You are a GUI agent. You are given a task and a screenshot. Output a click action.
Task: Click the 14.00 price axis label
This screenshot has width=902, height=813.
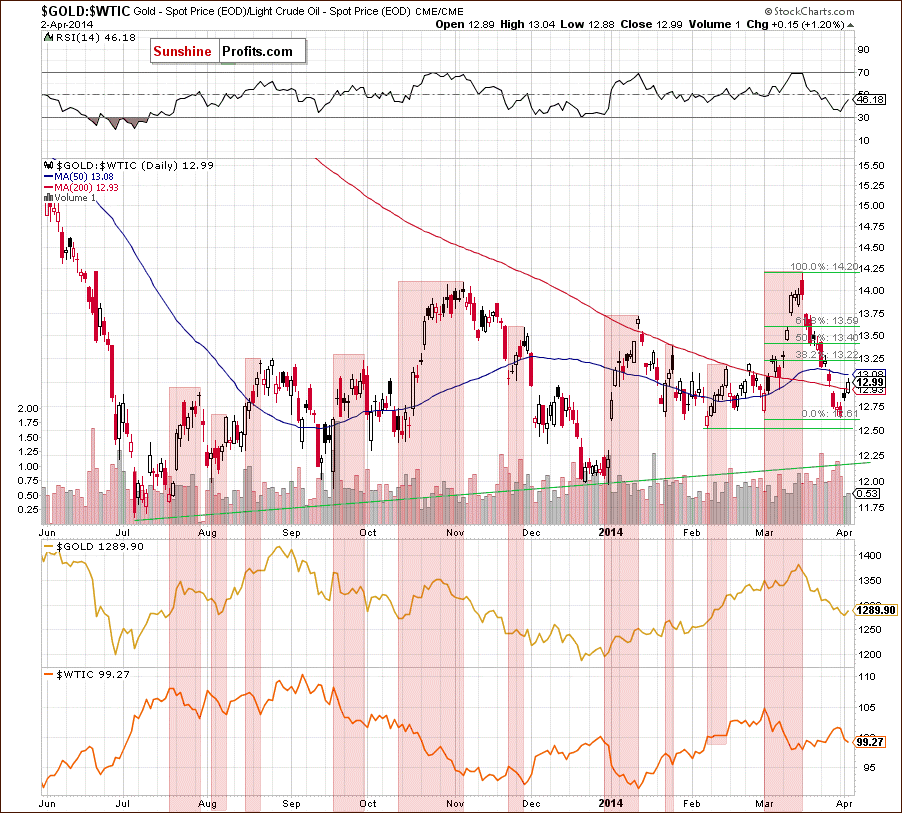(870, 291)
